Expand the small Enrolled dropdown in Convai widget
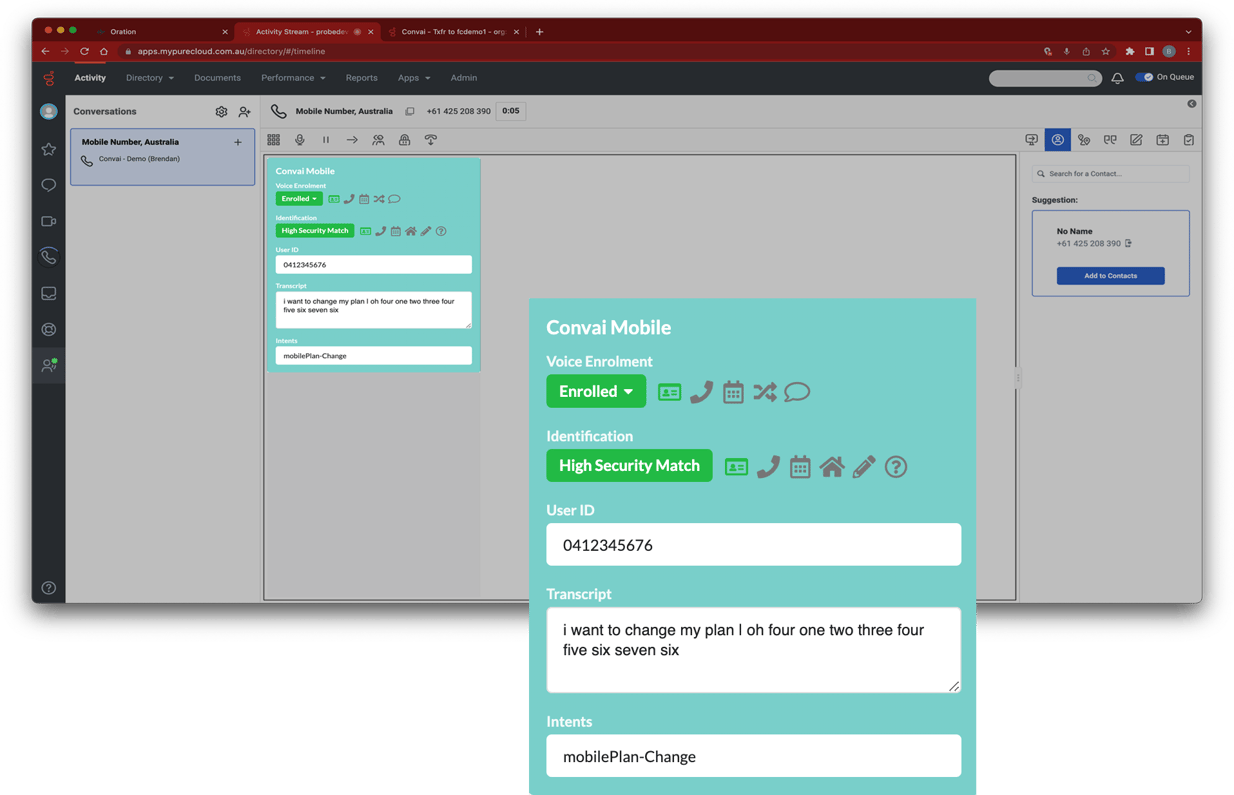This screenshot has width=1234, height=795. tap(299, 199)
